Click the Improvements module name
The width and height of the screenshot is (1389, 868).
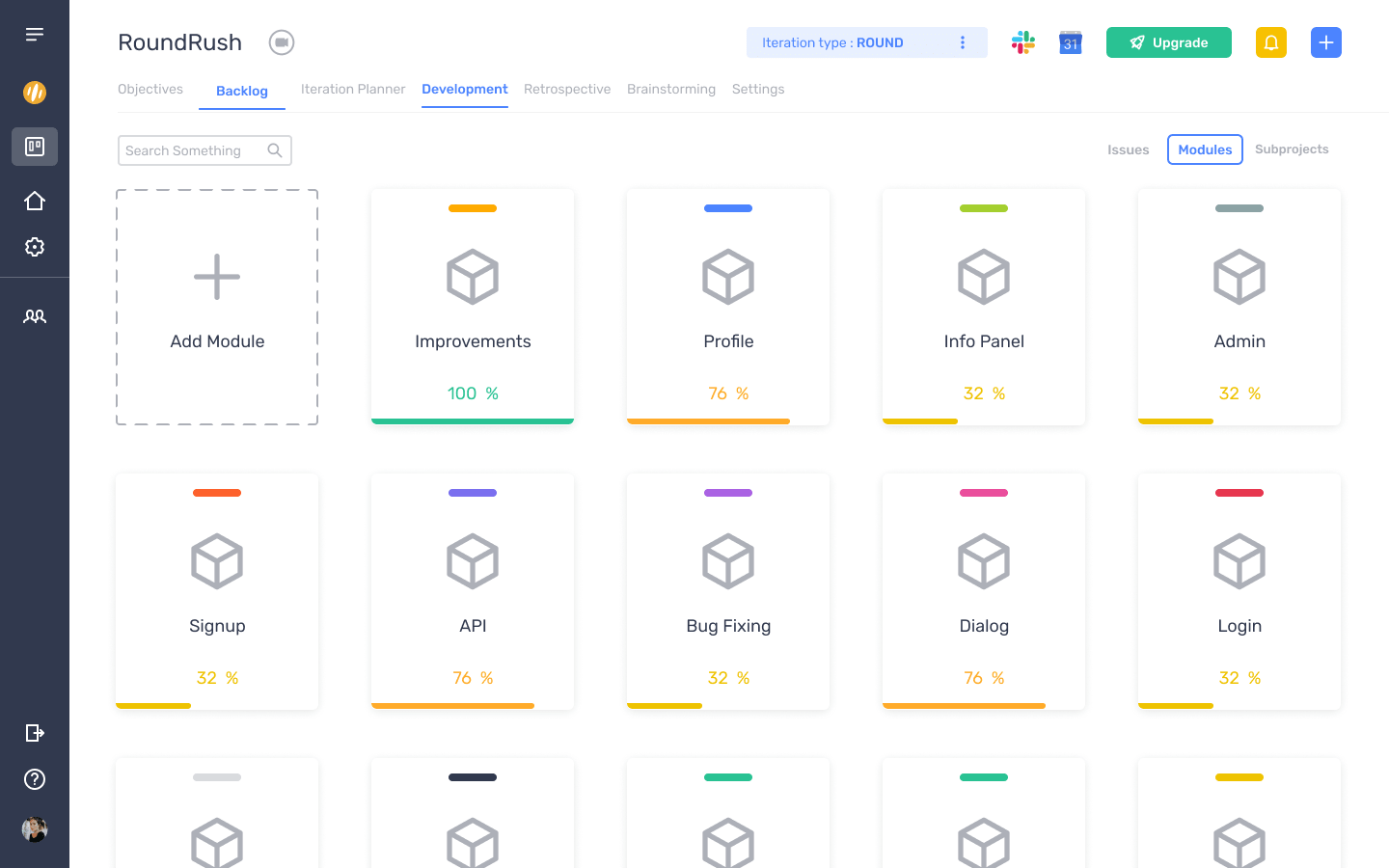473,341
